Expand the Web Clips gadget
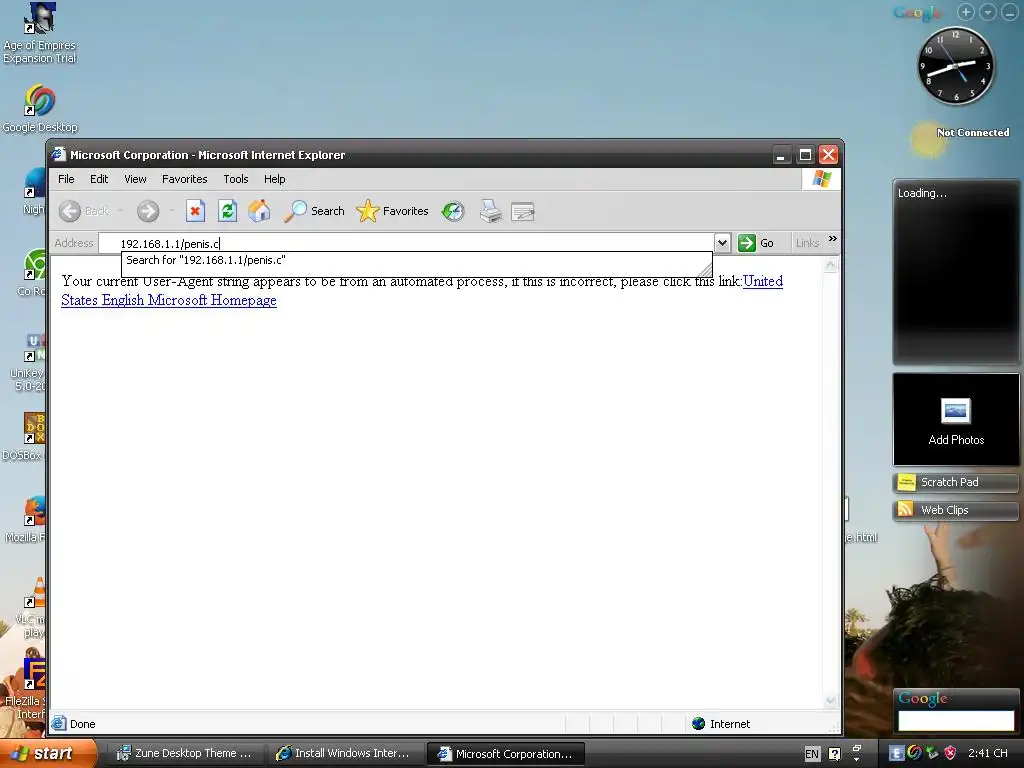 click(x=955, y=510)
